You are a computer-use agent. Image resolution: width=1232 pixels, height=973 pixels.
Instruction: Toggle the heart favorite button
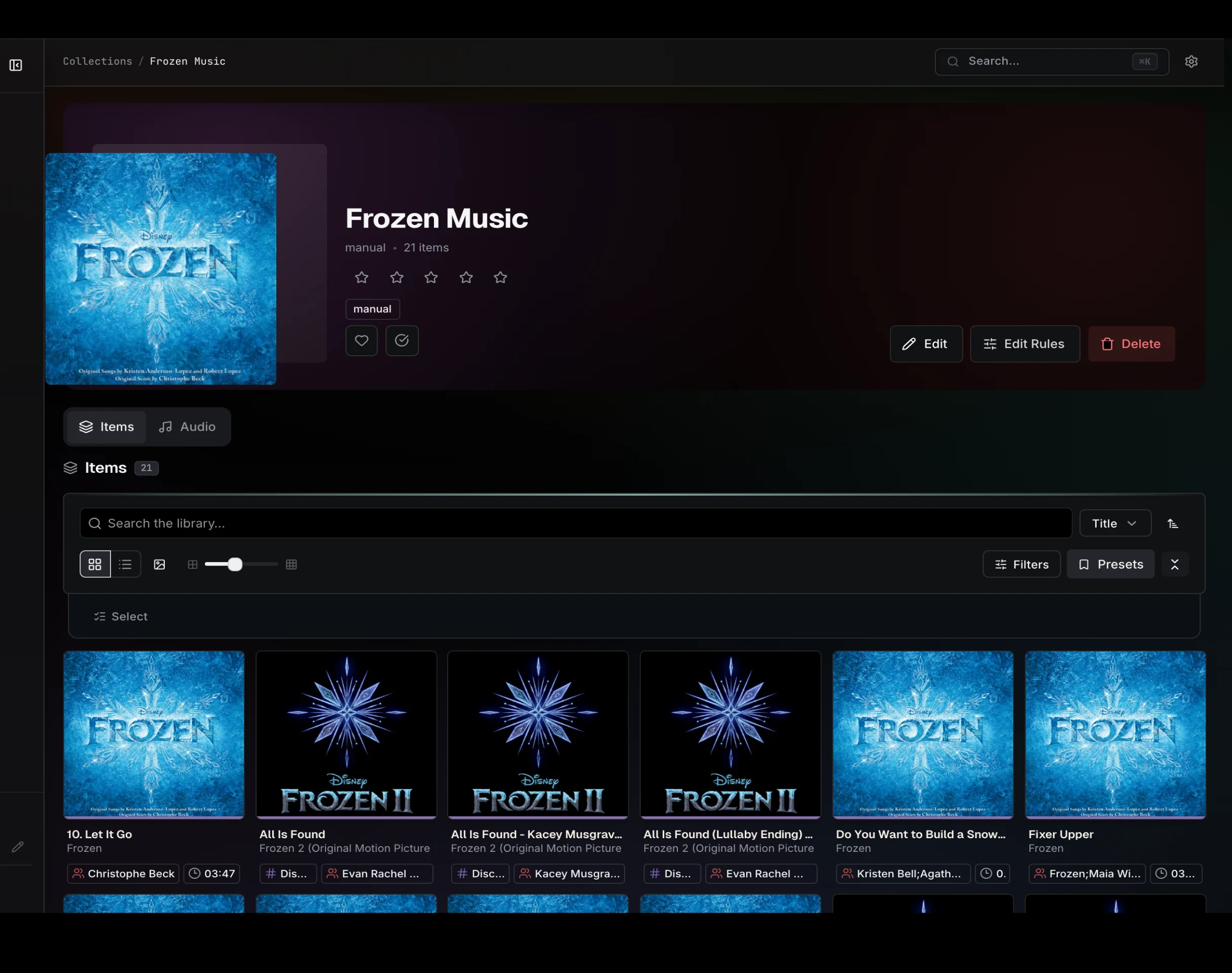(x=361, y=341)
